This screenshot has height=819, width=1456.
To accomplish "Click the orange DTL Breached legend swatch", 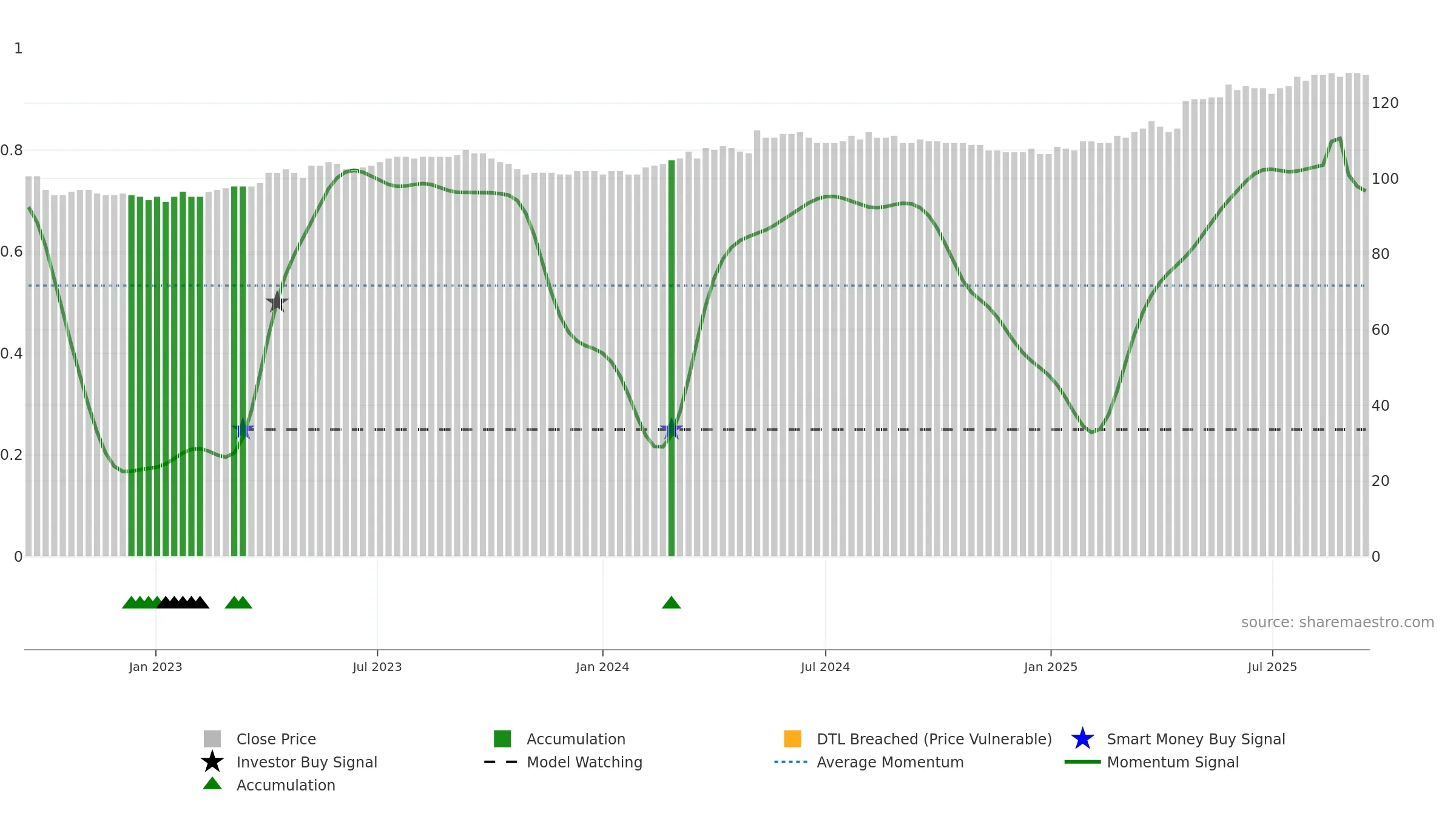I will pyautogui.click(x=792, y=739).
